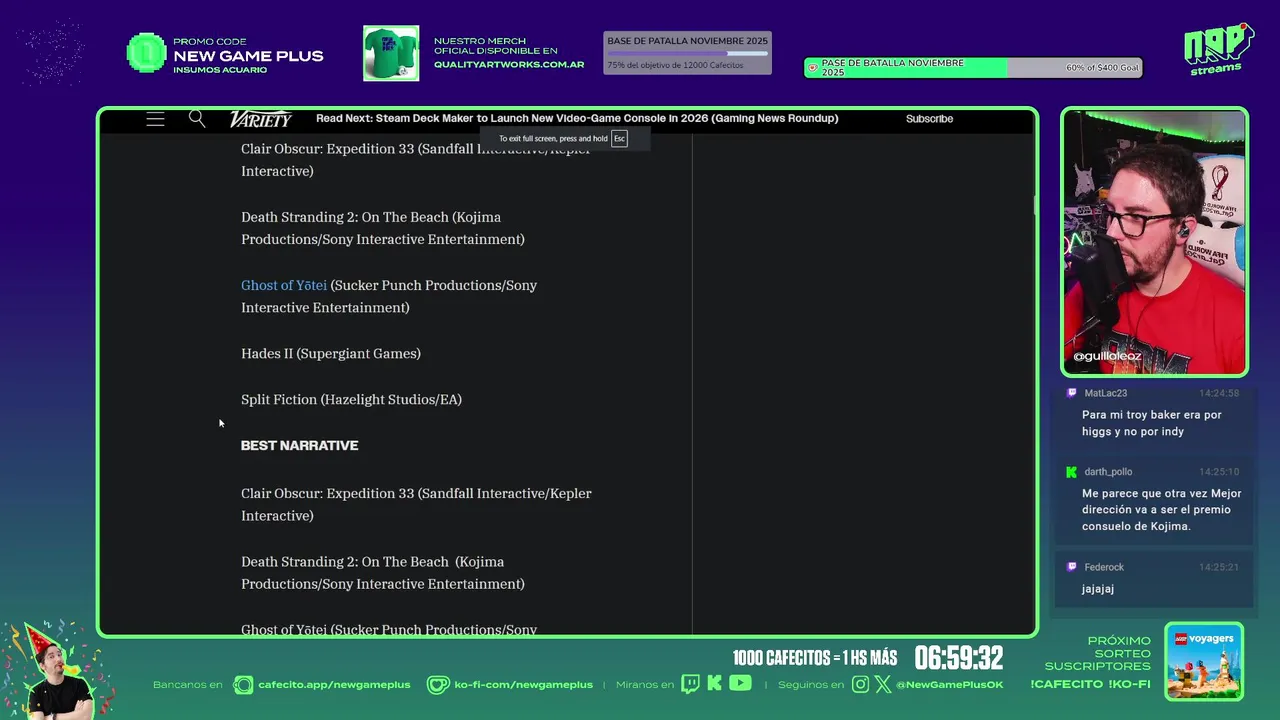Image resolution: width=1280 pixels, height=720 pixels.
Task: Click Clair Obscur entry under BEST NARRATIVE
Action: (x=416, y=504)
